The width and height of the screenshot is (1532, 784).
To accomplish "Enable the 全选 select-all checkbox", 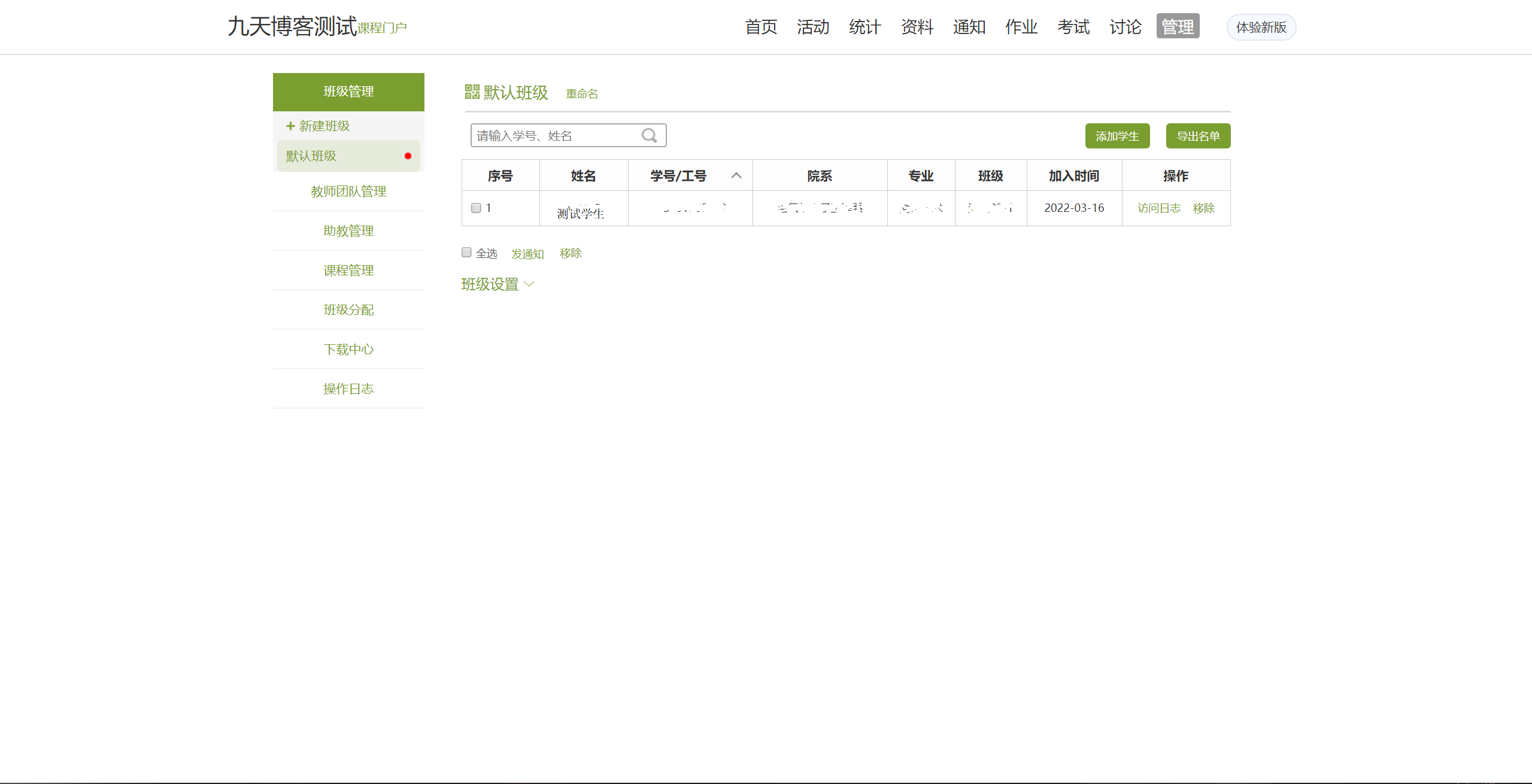I will 466,252.
